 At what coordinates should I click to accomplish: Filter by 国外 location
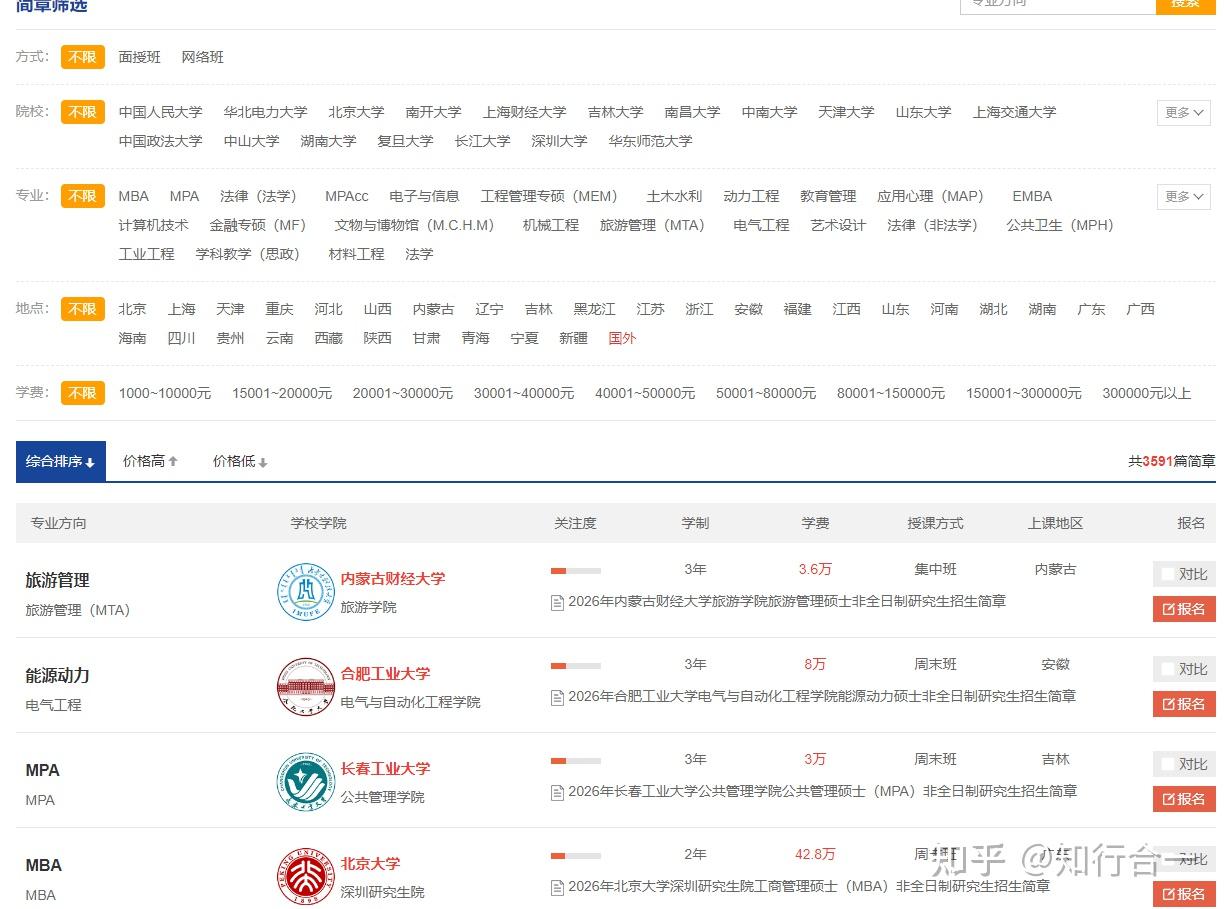click(x=622, y=338)
